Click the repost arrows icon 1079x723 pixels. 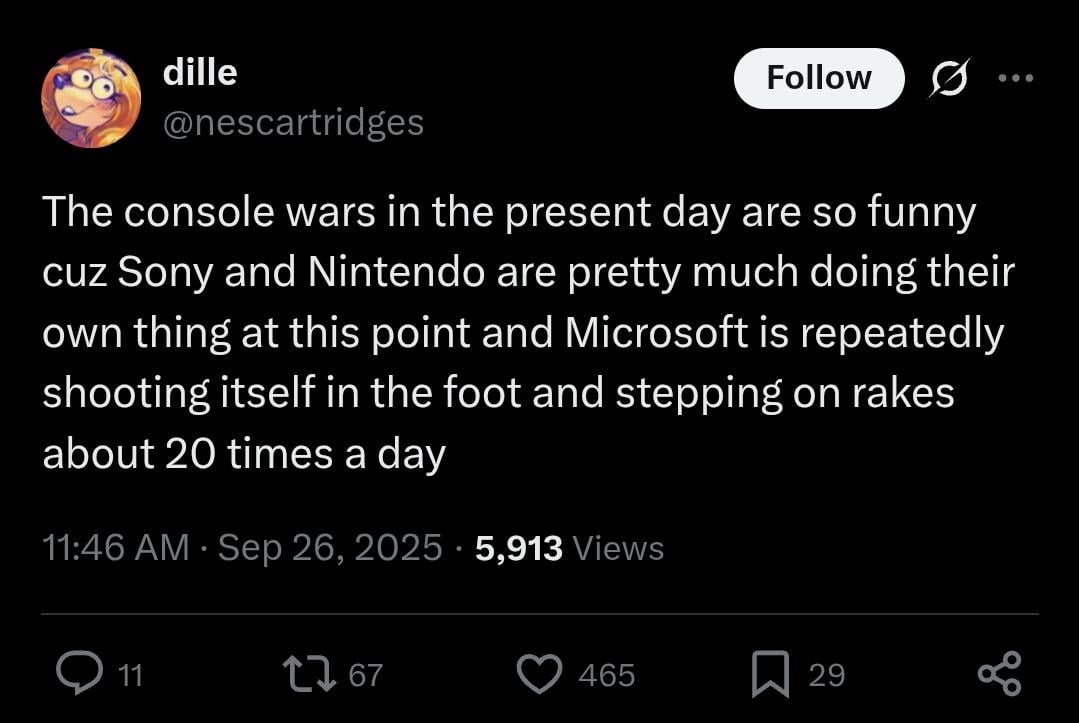(x=310, y=675)
